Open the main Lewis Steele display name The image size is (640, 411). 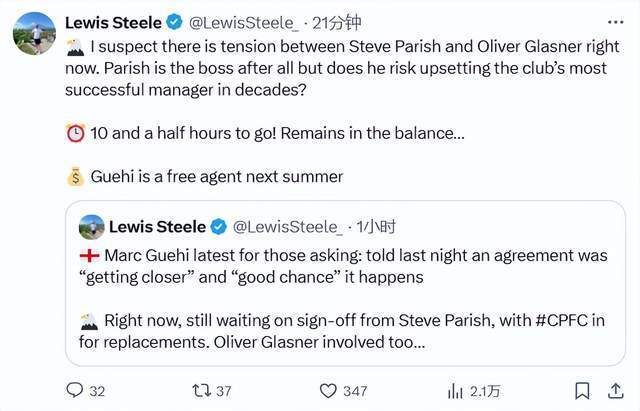point(113,22)
